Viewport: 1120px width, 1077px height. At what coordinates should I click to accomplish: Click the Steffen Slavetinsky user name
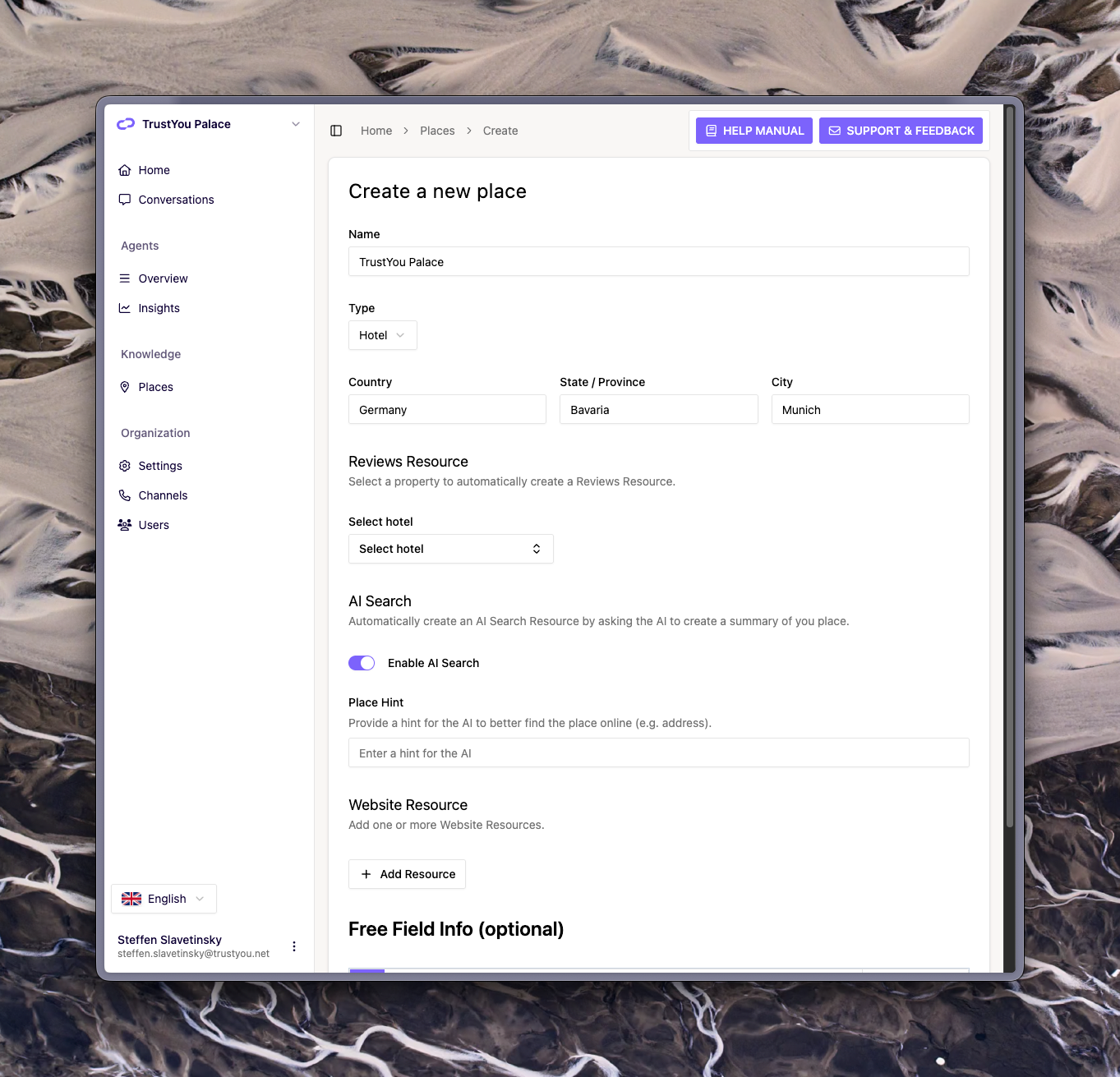[x=169, y=940]
